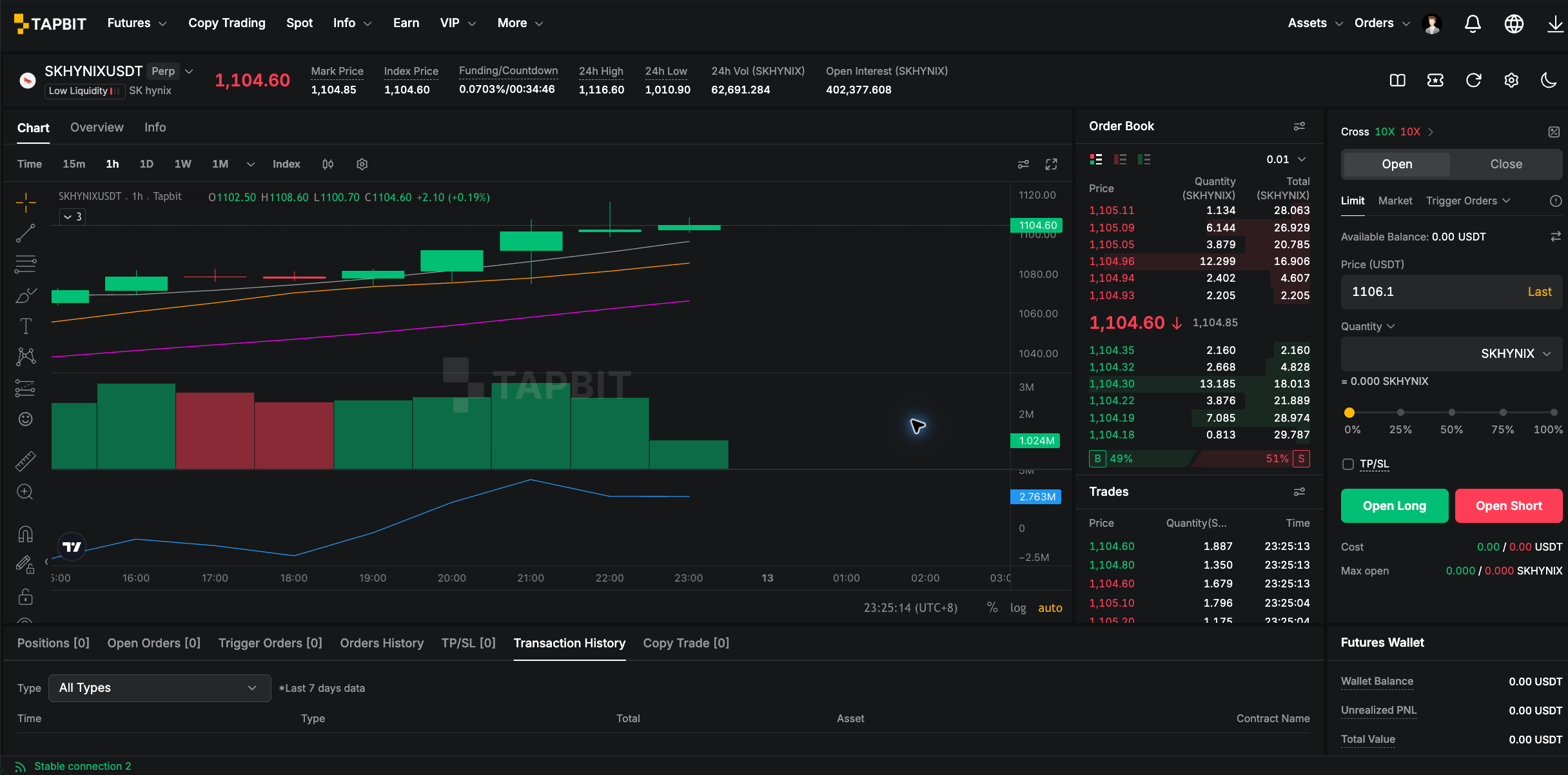The image size is (1568, 775).
Task: Click the Open Long button
Action: [1395, 506]
